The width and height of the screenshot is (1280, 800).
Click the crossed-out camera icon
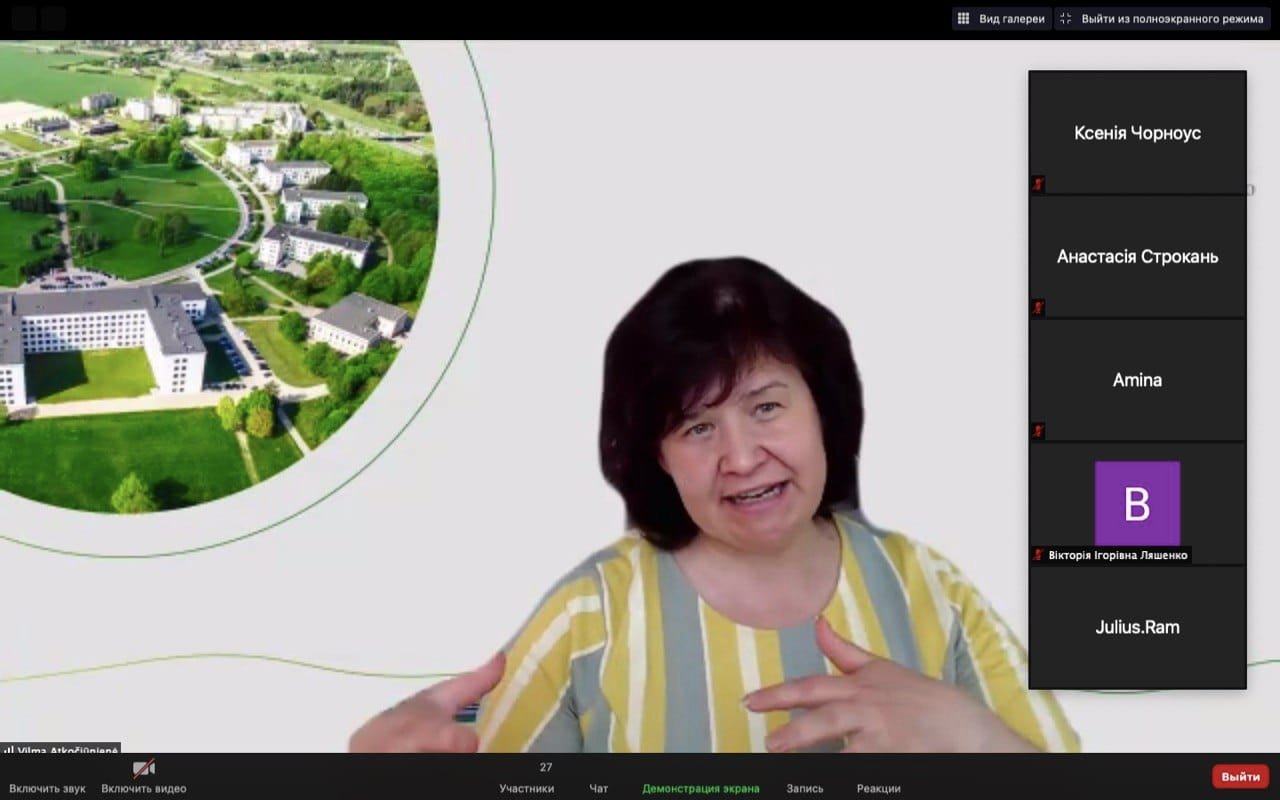pyautogui.click(x=144, y=768)
